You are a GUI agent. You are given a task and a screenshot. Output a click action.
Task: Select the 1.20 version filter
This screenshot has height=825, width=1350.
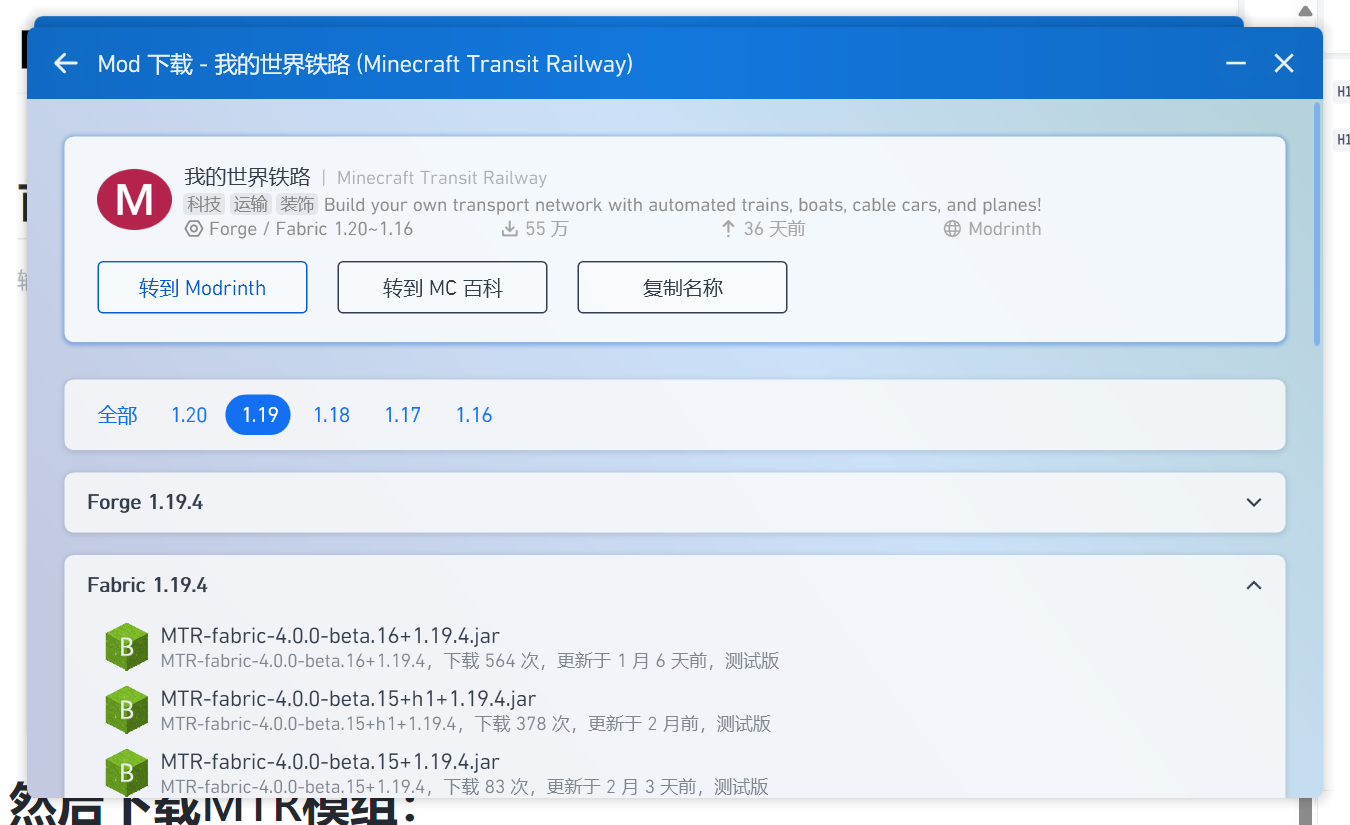tap(189, 415)
